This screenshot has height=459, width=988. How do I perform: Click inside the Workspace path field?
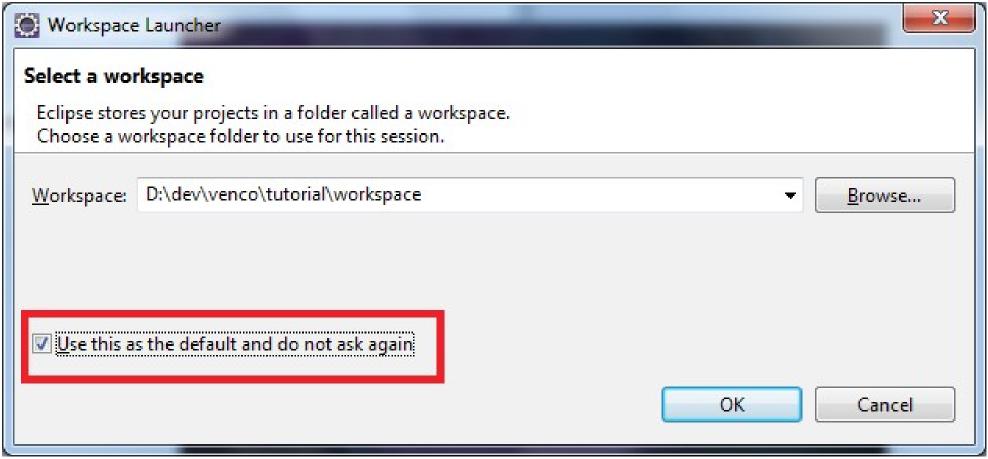[x=450, y=196]
